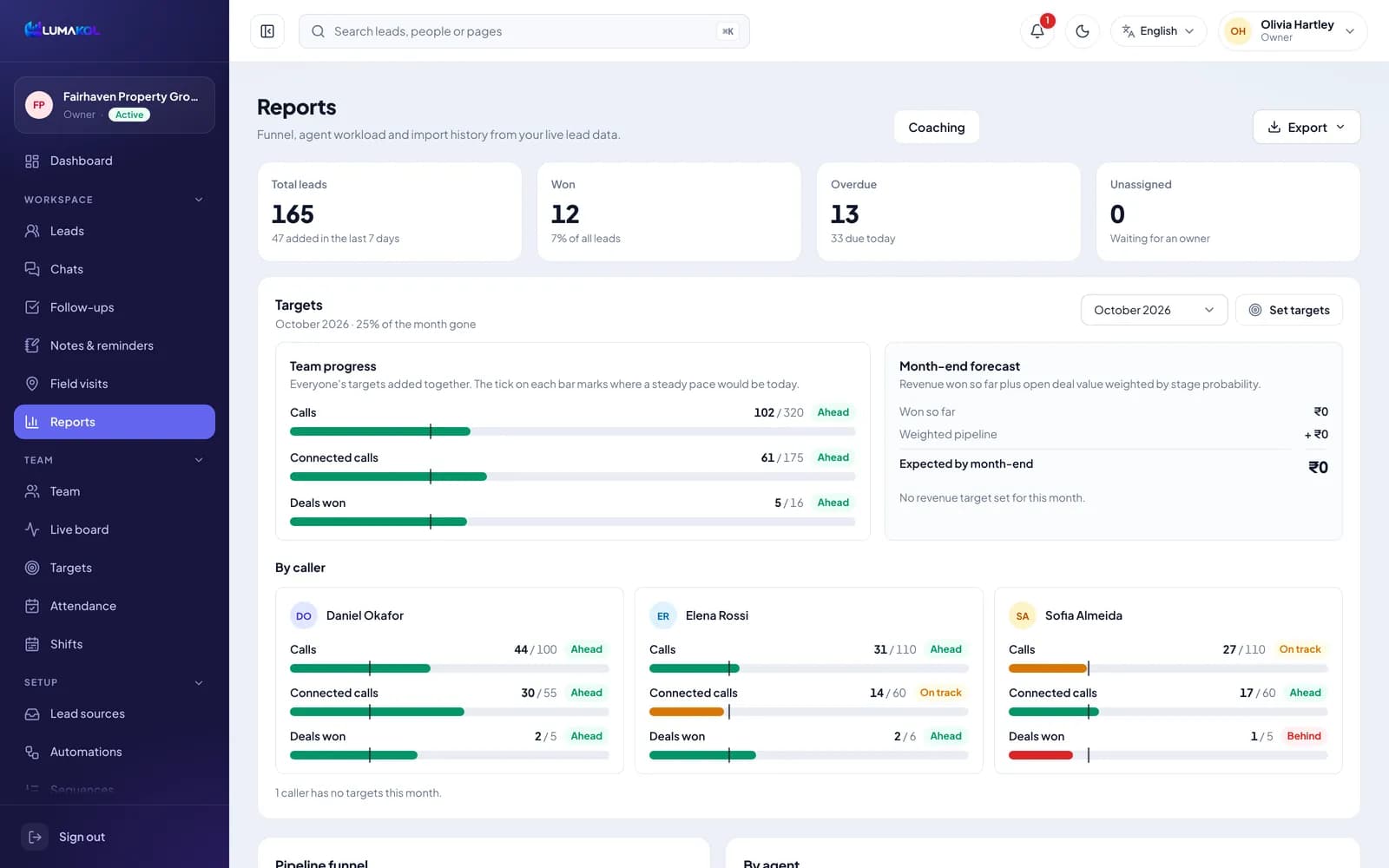This screenshot has width=1389, height=868.
Task: Collapse the SETUP section chevron
Action: pyautogui.click(x=199, y=682)
